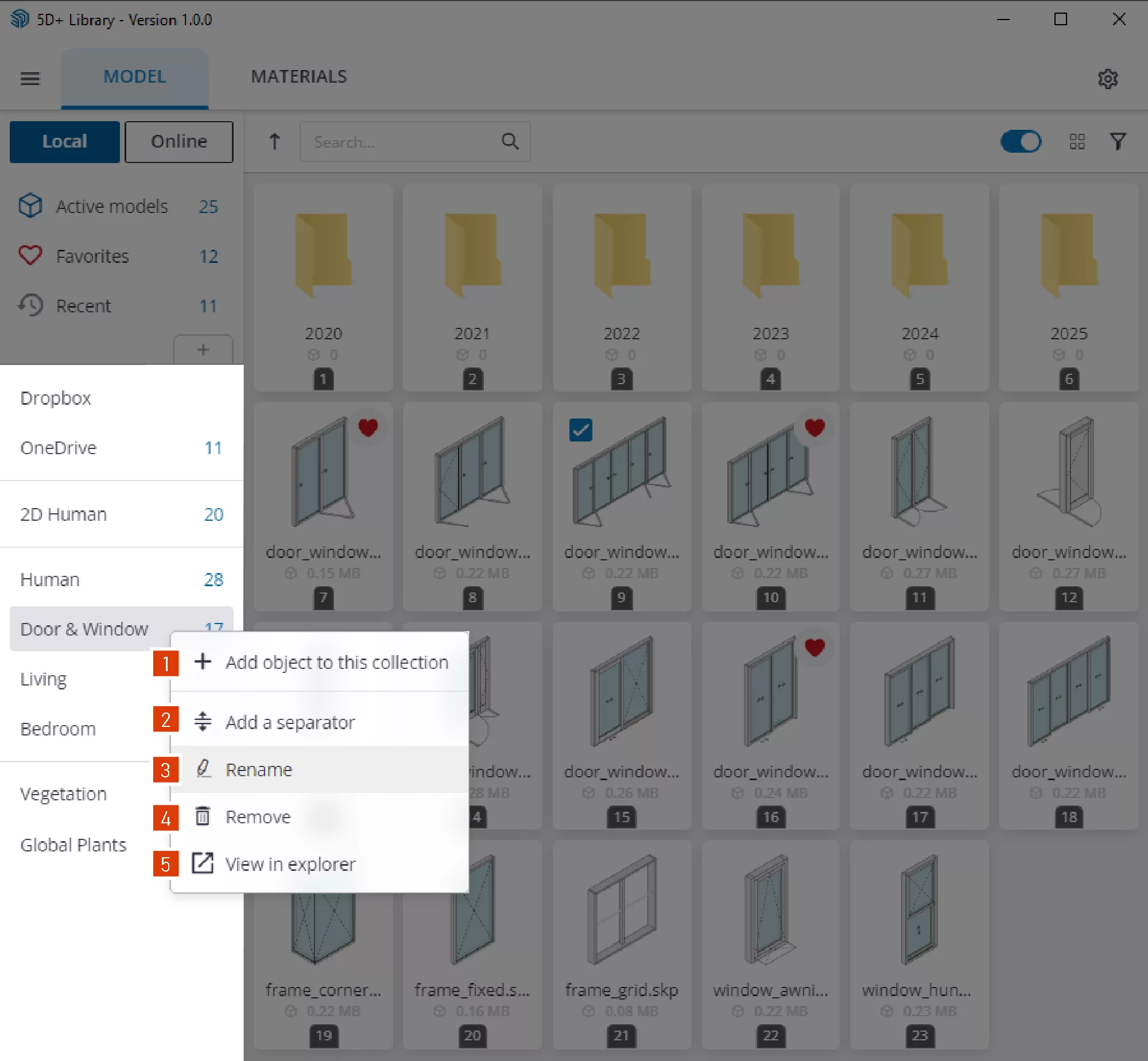
Task: Click the Active models cube icon
Action: 30,206
